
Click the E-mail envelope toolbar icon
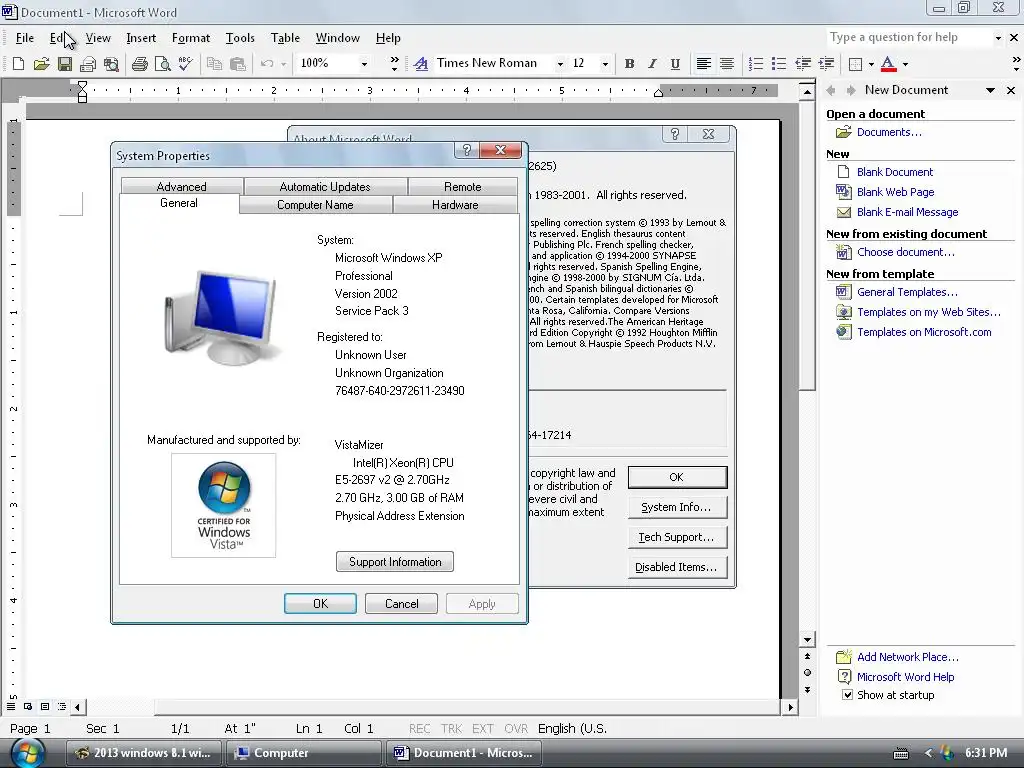point(88,63)
